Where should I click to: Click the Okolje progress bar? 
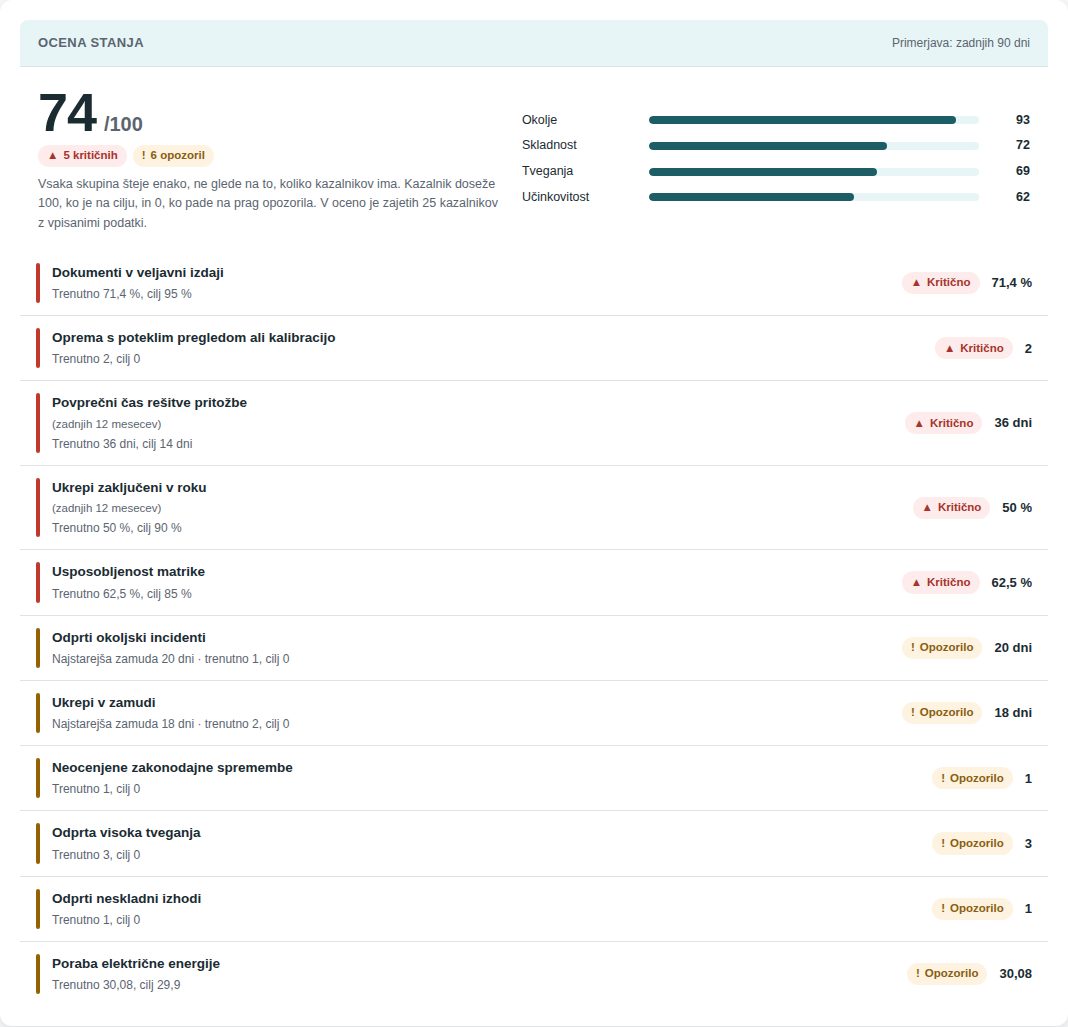tap(813, 120)
